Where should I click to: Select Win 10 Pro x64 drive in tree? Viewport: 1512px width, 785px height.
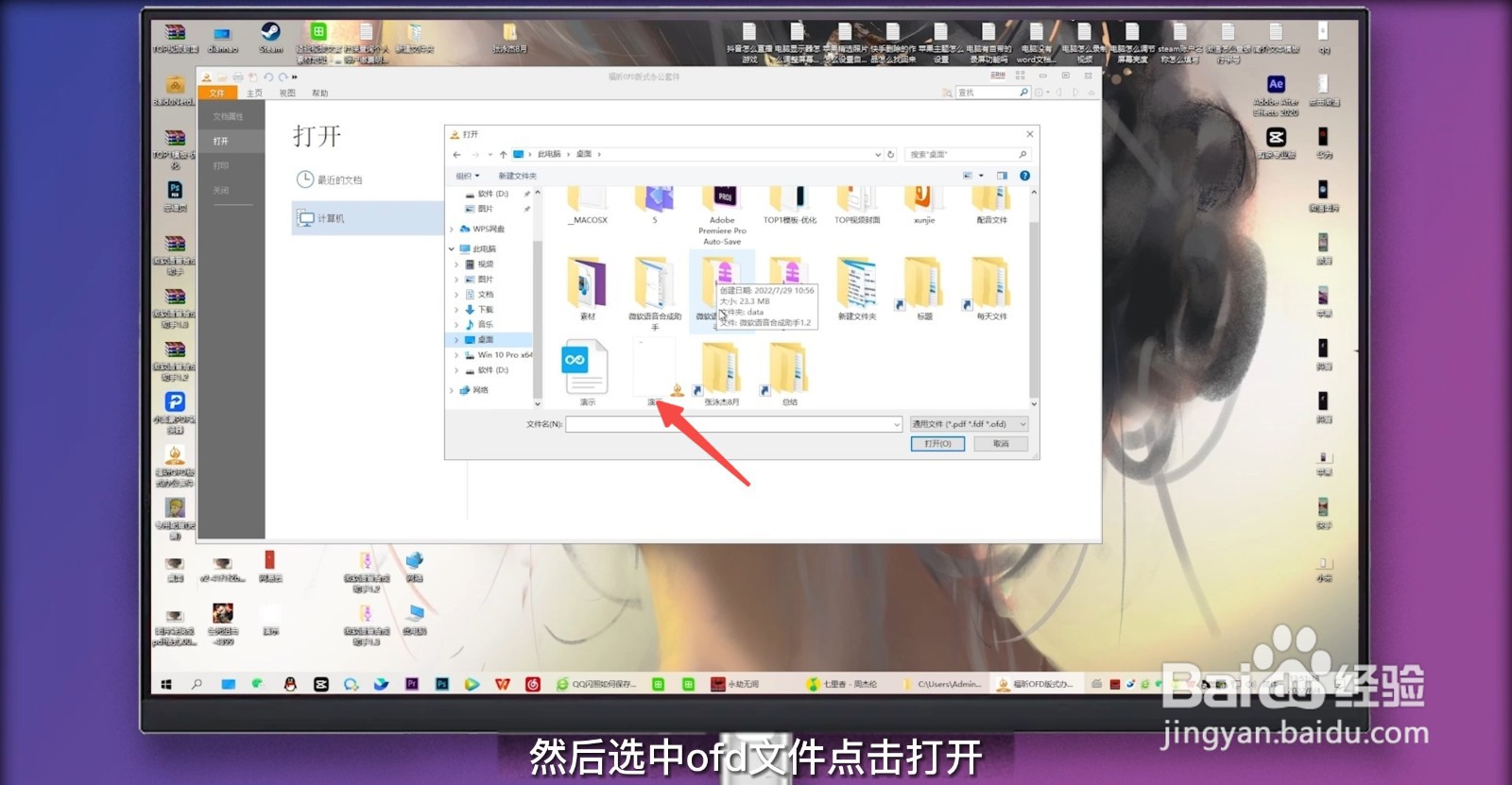point(498,355)
